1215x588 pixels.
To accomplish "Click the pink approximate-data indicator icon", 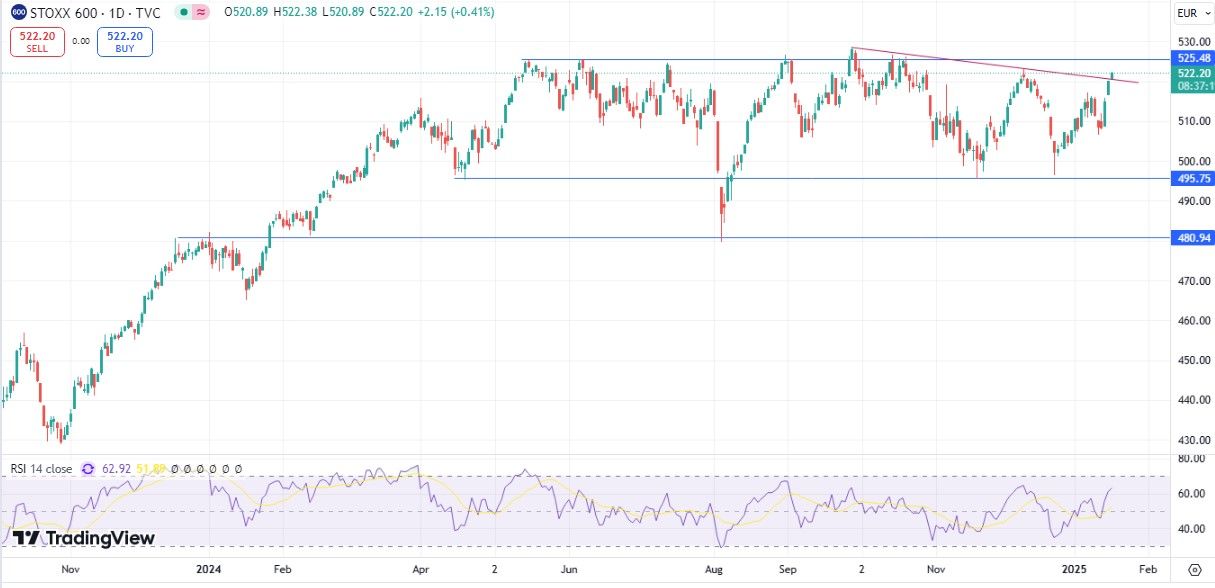I will click(201, 12).
